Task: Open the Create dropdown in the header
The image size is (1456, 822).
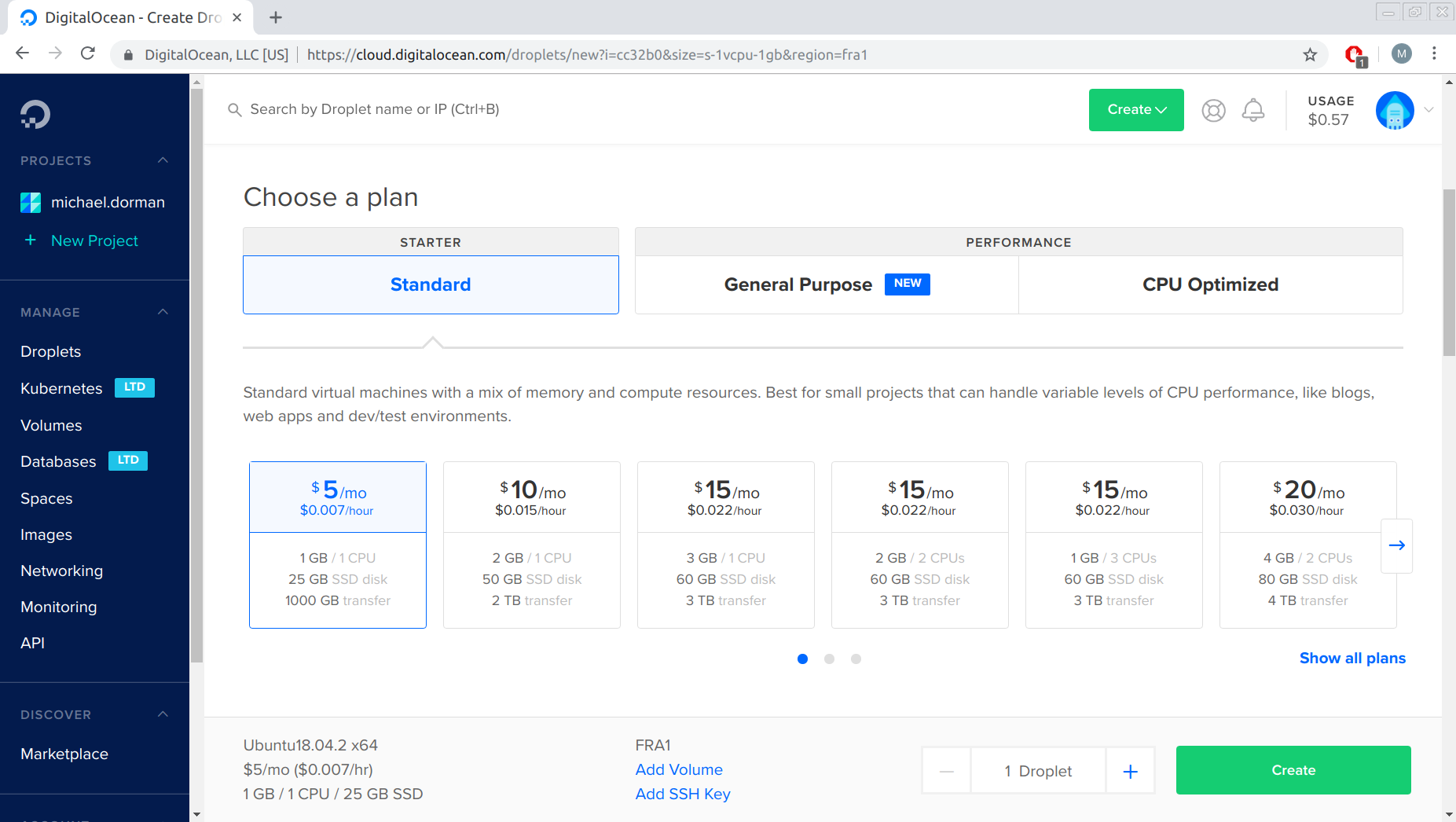Action: coord(1135,110)
